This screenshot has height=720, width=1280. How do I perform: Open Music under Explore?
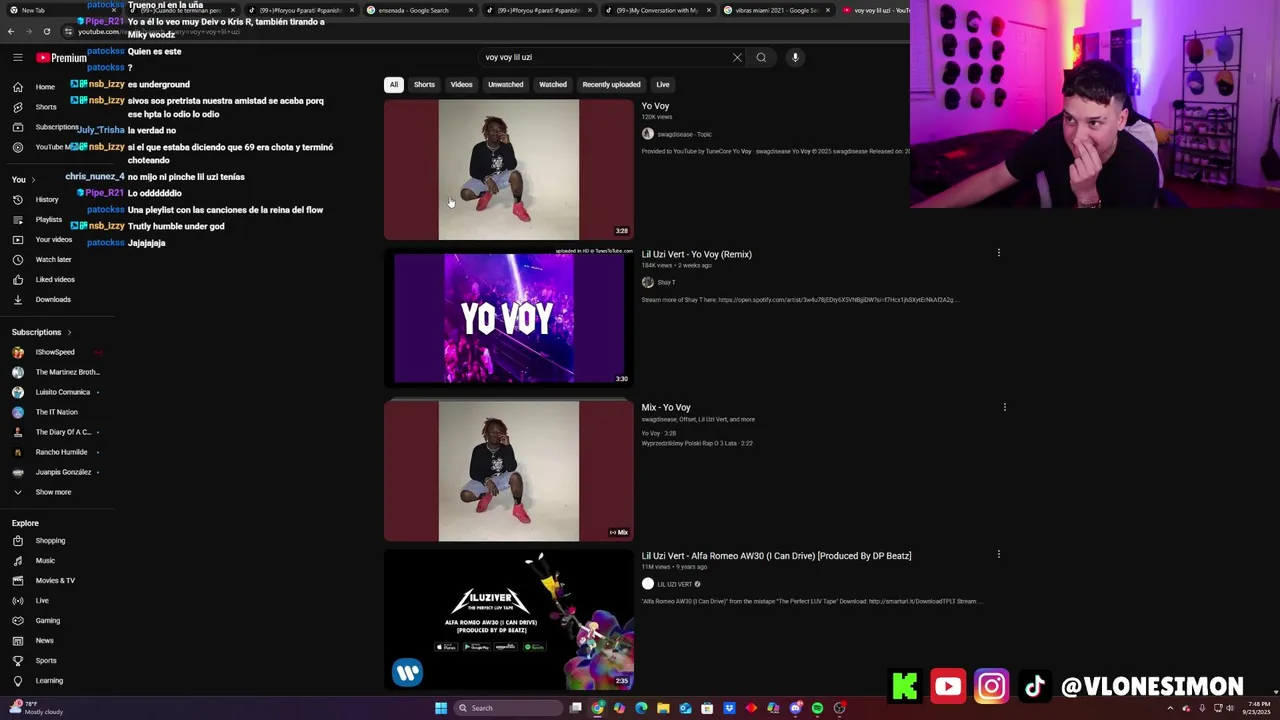point(35,560)
